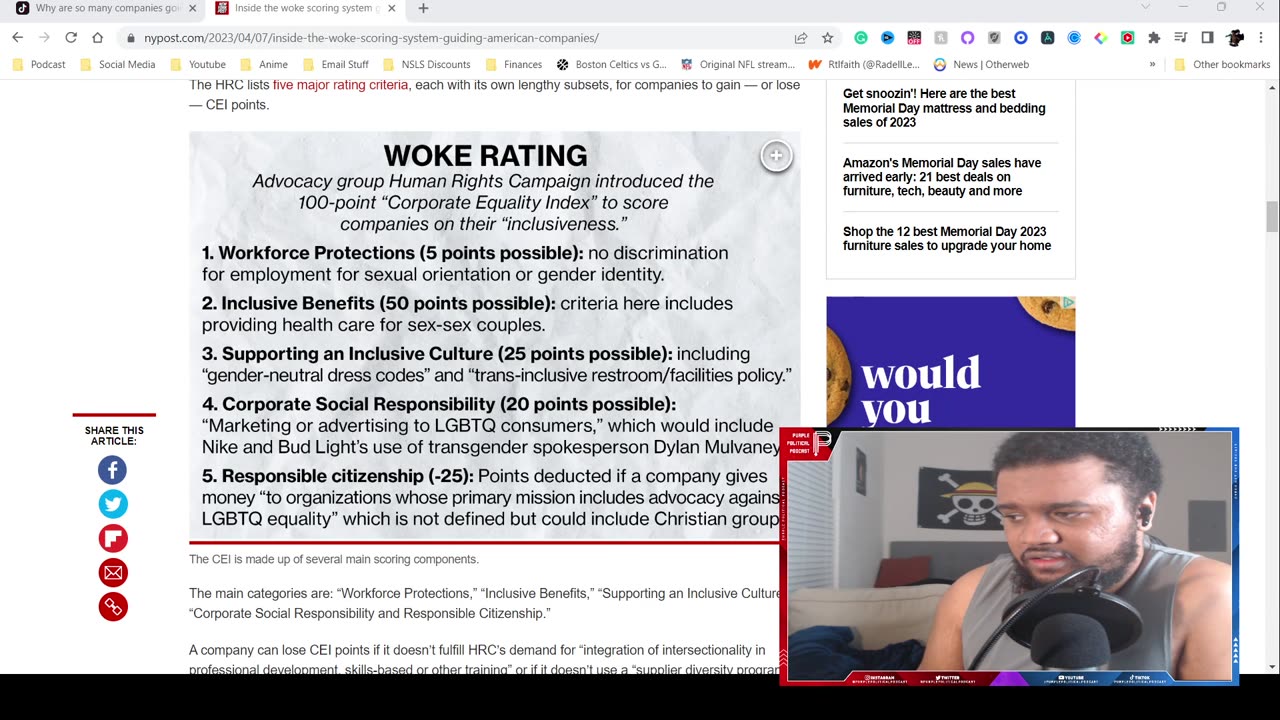Close the TikTok tab
This screenshot has width=1280, height=720.
pos(192,8)
